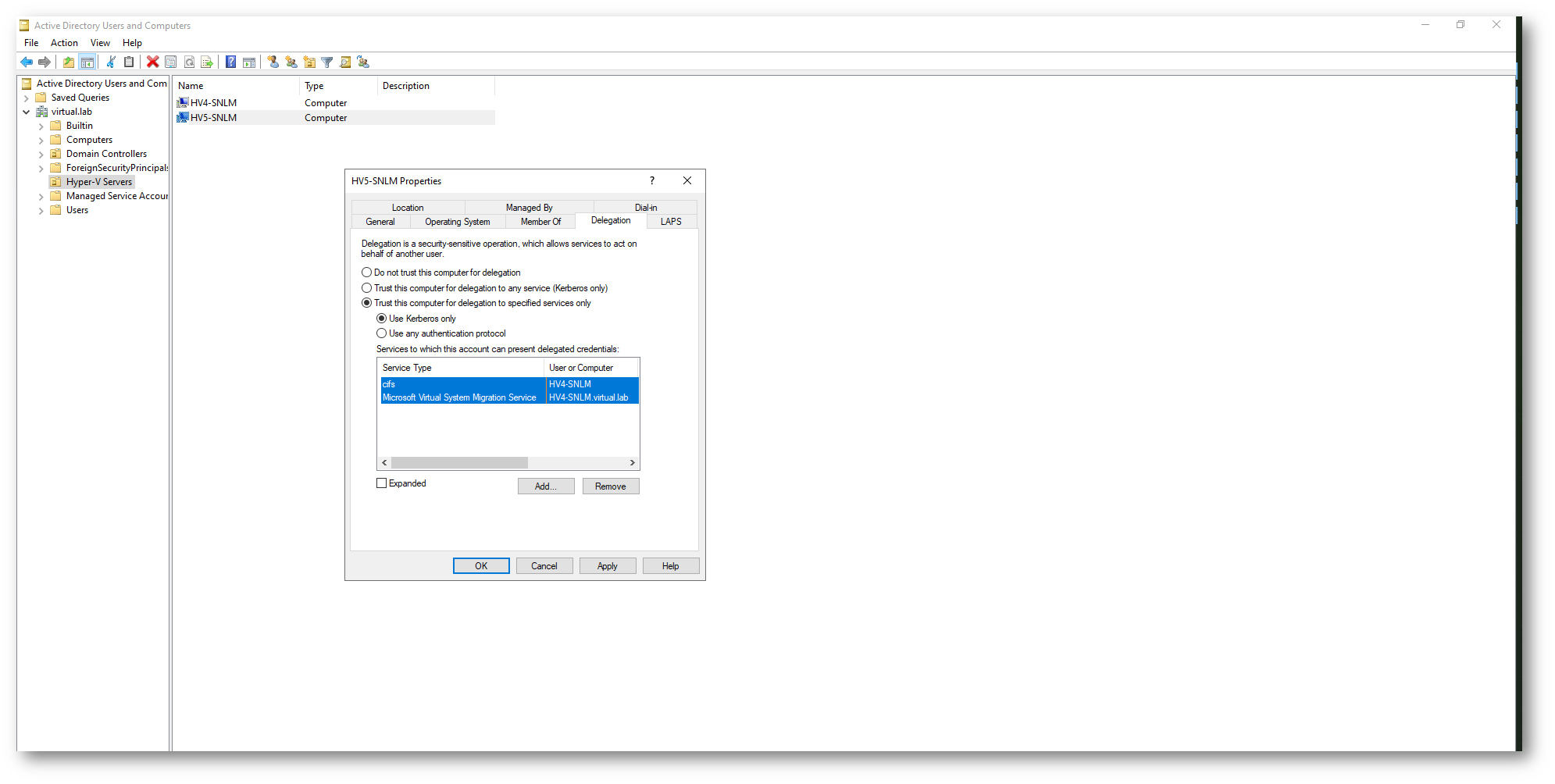Viewport: 1555px width, 784px height.
Task: Click the Refresh icon in the toolbar
Action: tap(189, 62)
